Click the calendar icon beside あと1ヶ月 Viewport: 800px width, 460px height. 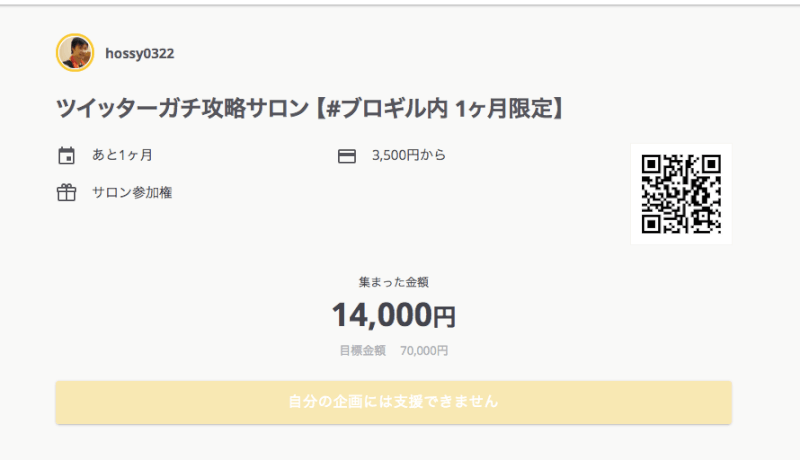tap(66, 156)
